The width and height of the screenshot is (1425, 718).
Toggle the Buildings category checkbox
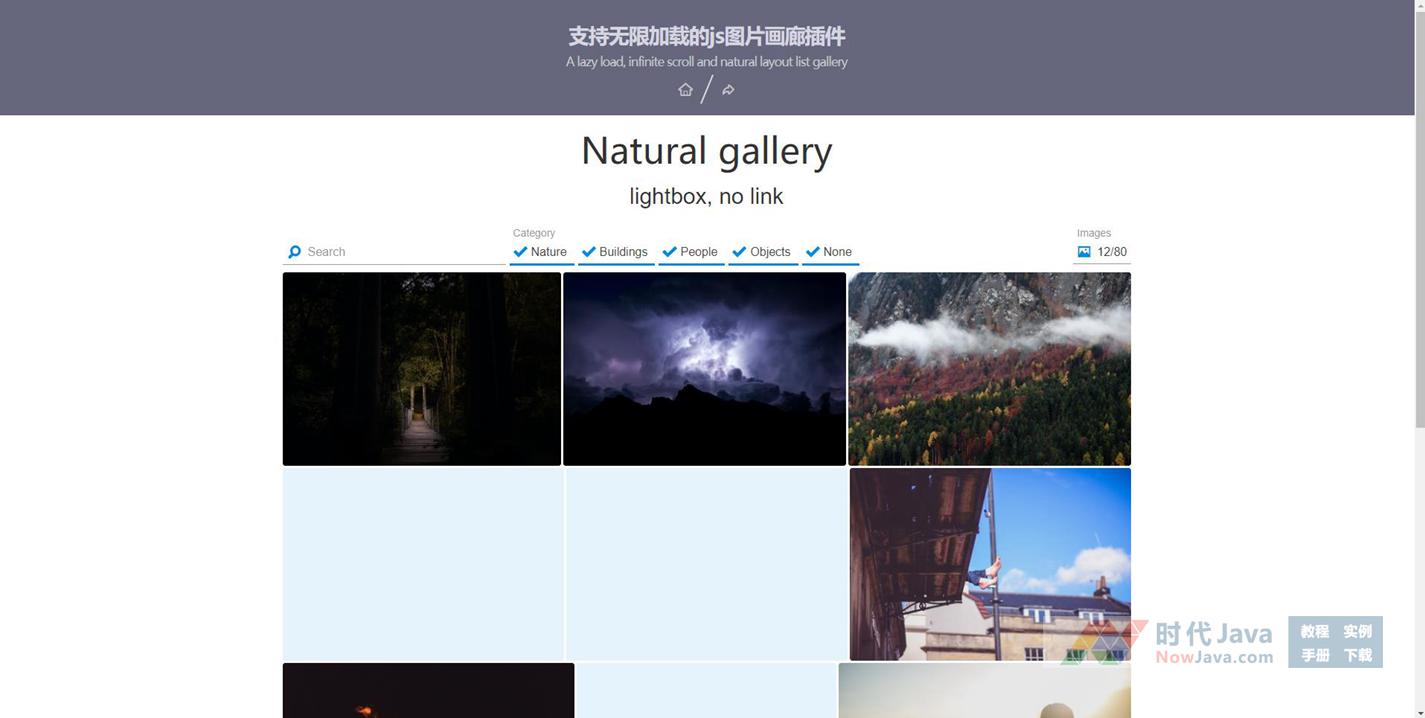615,252
